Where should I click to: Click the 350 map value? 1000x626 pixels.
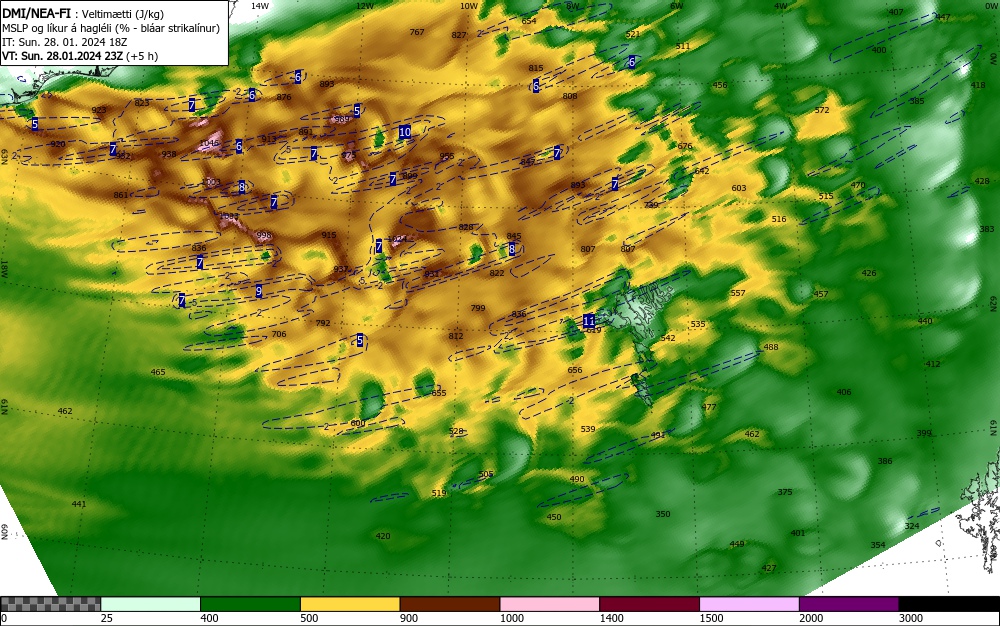pos(663,514)
